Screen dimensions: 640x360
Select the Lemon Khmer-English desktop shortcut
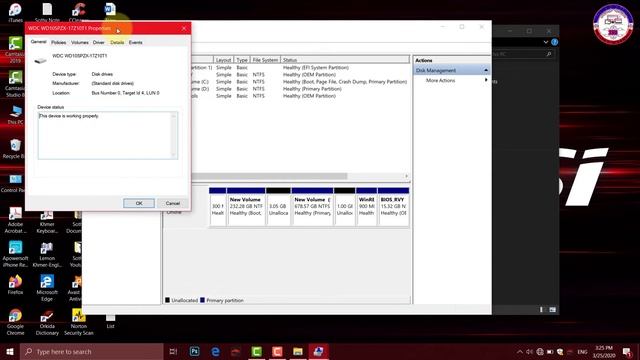47,254
